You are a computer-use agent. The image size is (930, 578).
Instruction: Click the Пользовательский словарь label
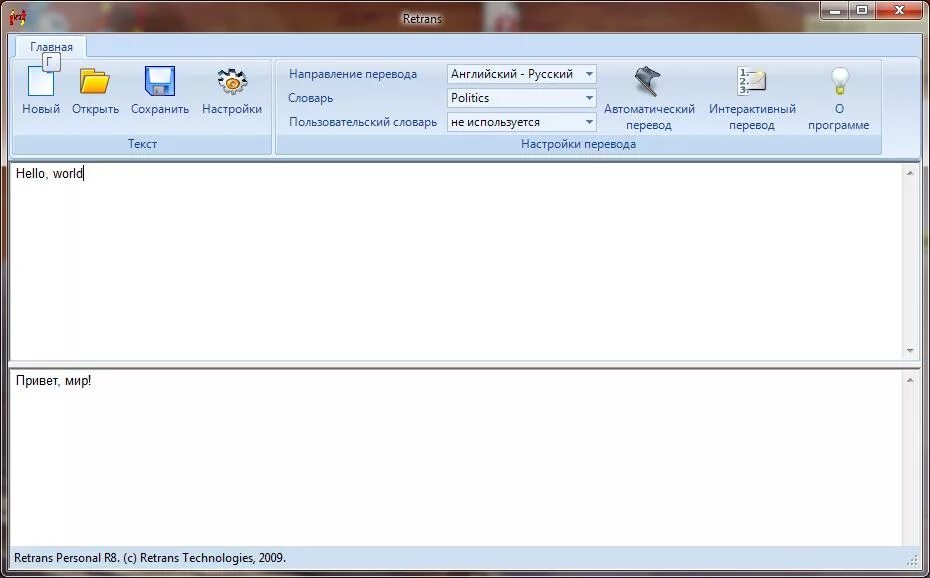363,122
